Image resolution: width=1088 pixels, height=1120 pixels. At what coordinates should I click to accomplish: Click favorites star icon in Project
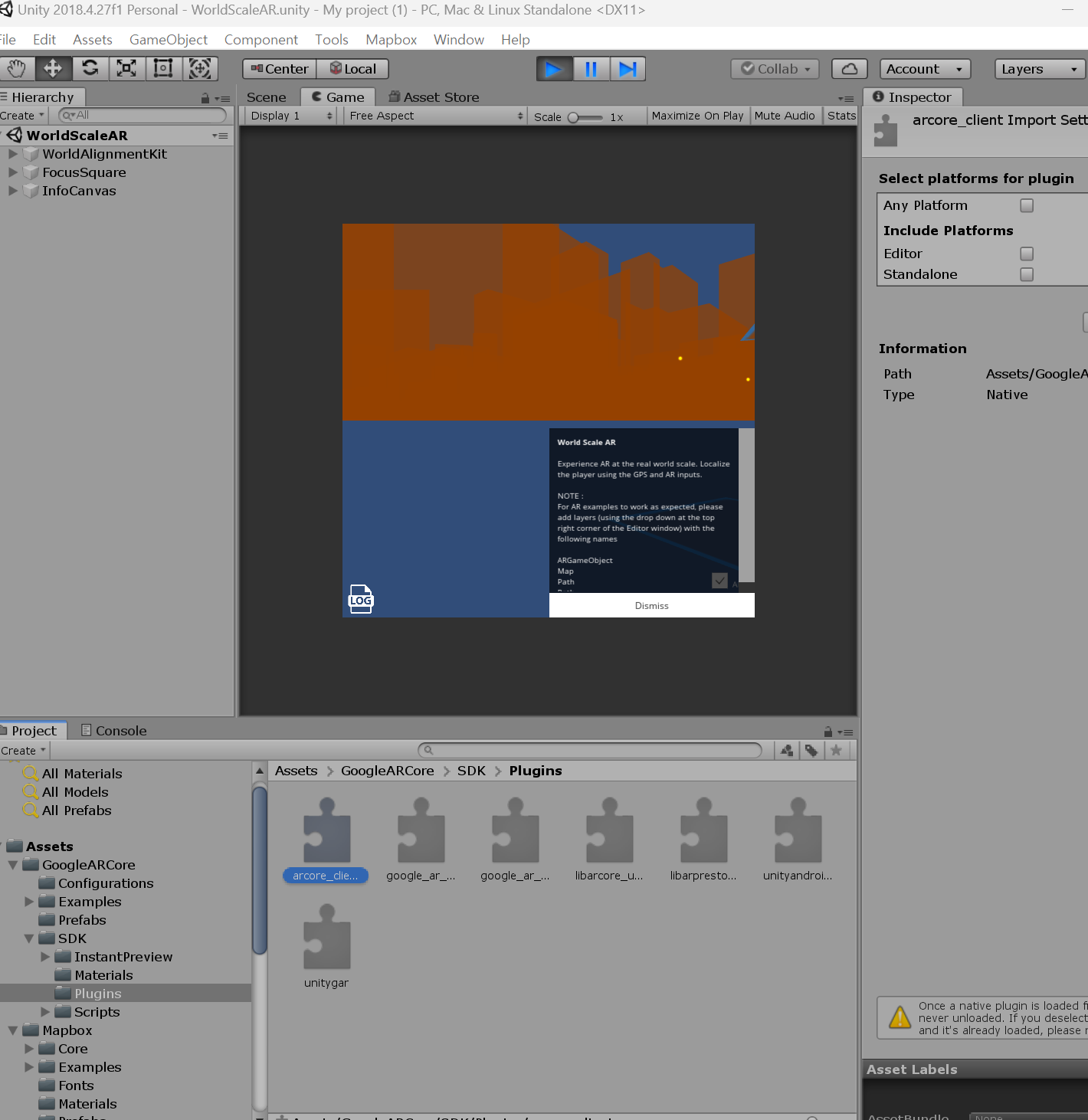[836, 751]
